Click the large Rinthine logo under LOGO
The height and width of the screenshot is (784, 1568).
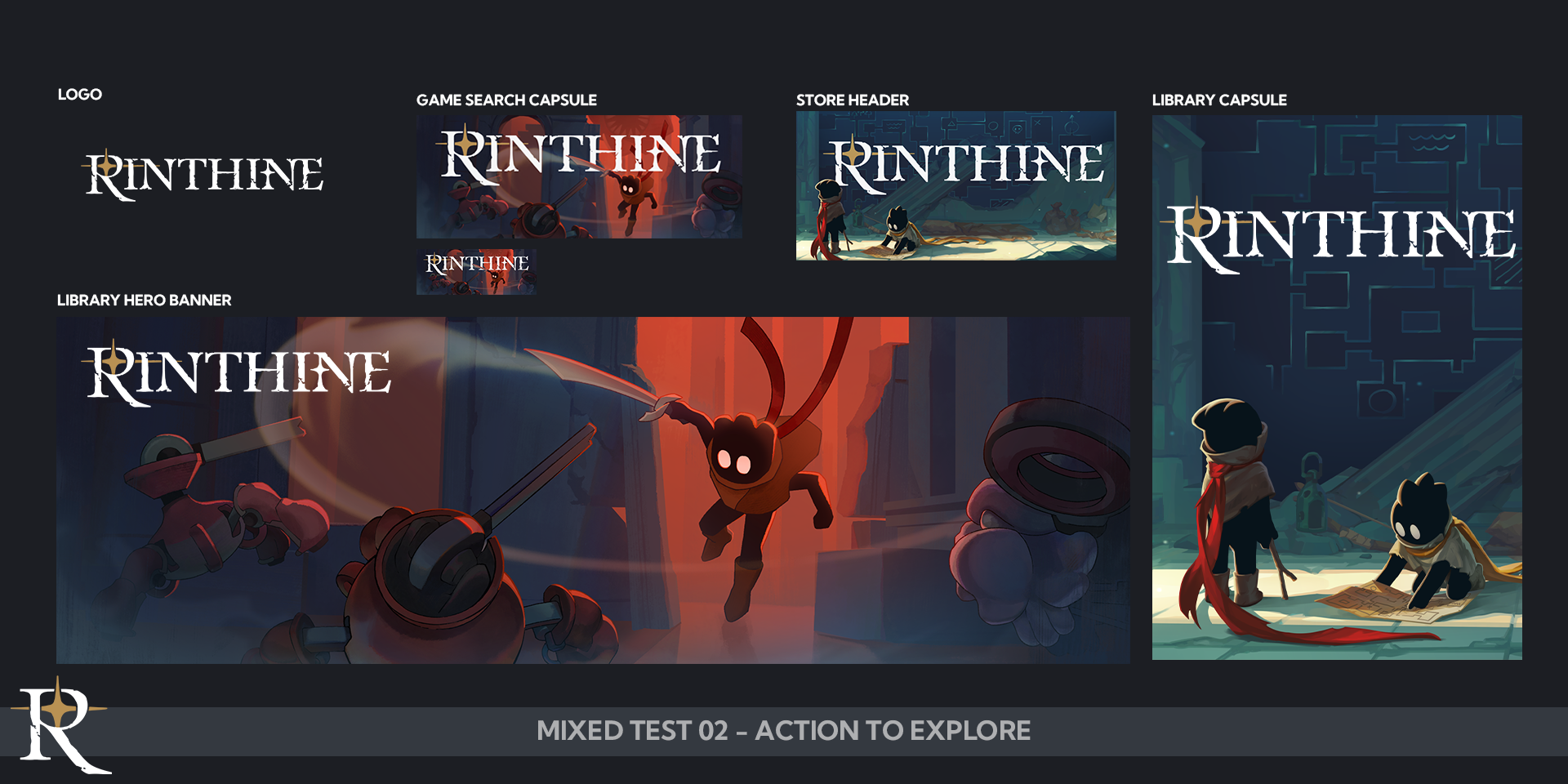click(203, 175)
